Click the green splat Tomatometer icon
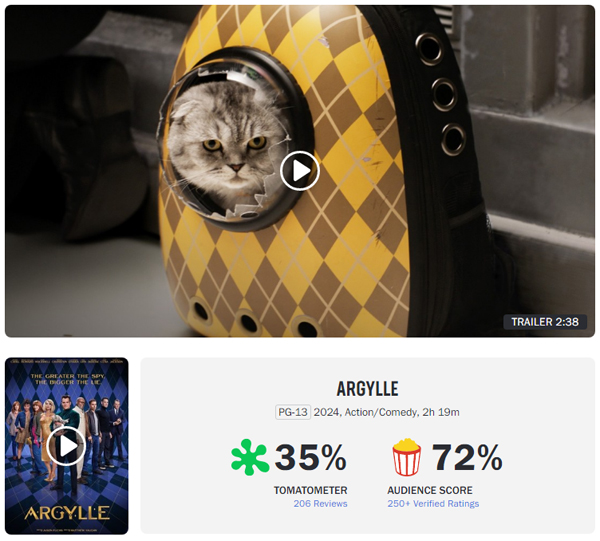 coord(250,458)
